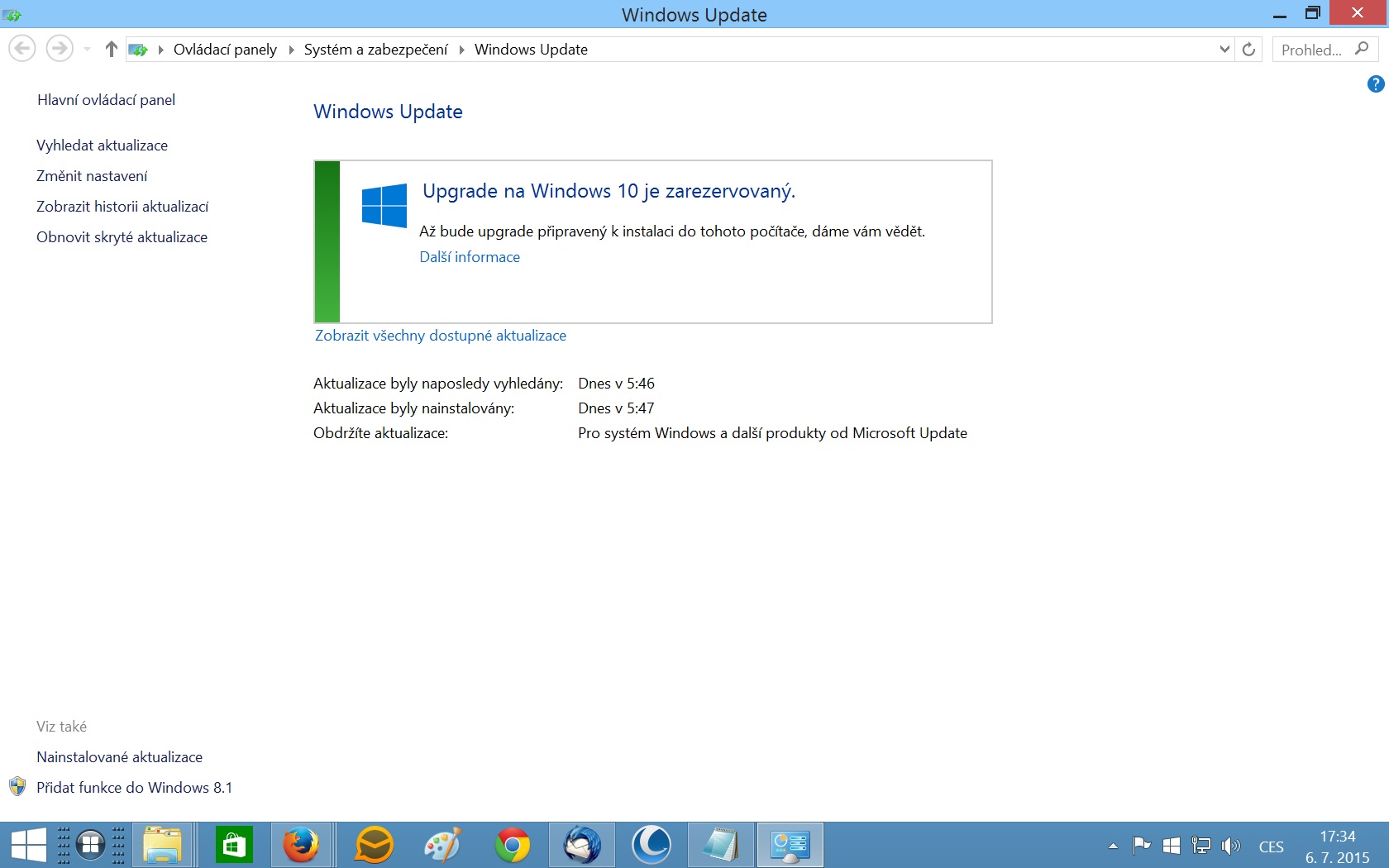Open the address bar history dropdown
Screen dimensions: 1389x868
tap(1224, 50)
